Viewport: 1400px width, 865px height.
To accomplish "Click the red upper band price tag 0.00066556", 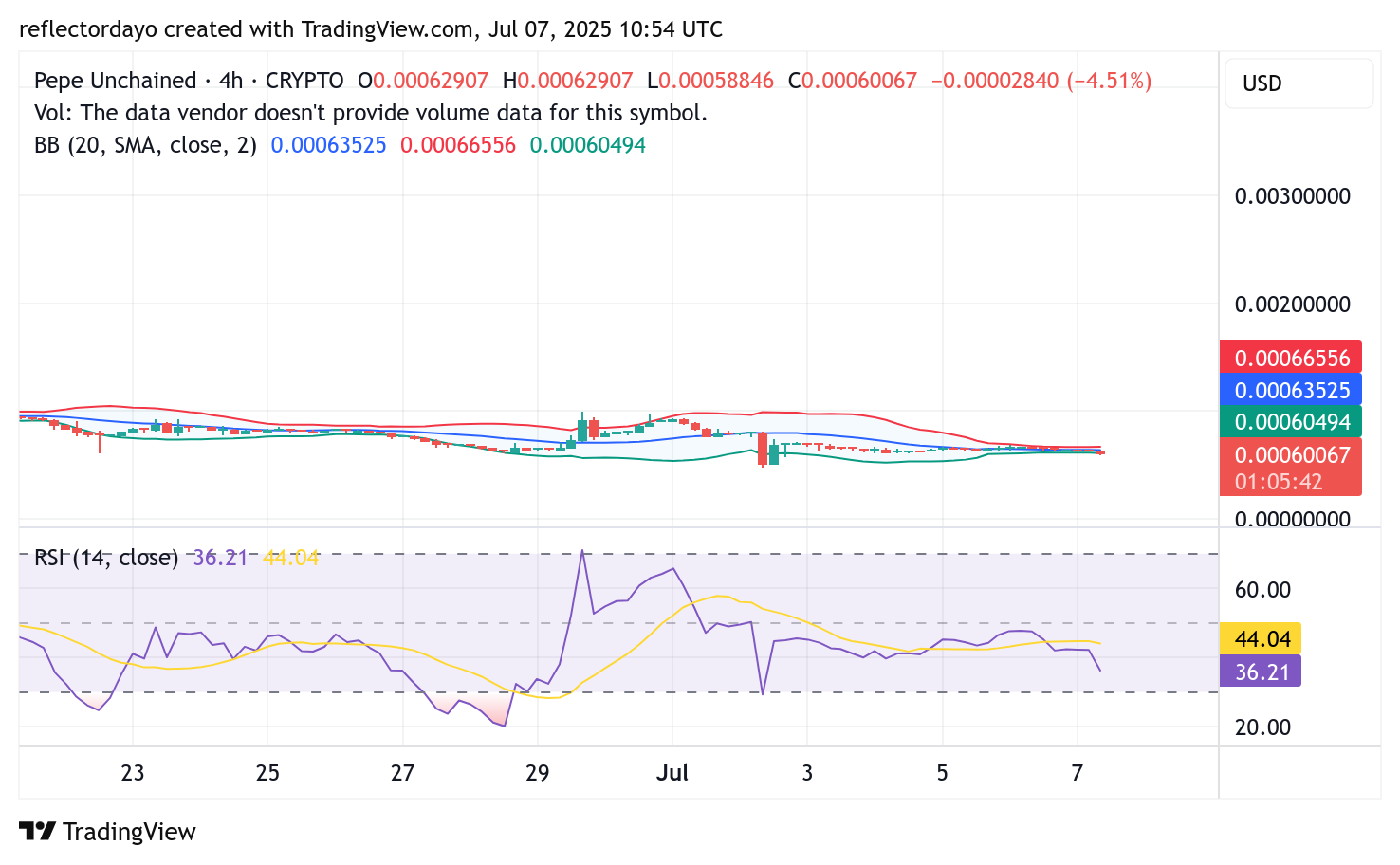I will coord(1291,358).
